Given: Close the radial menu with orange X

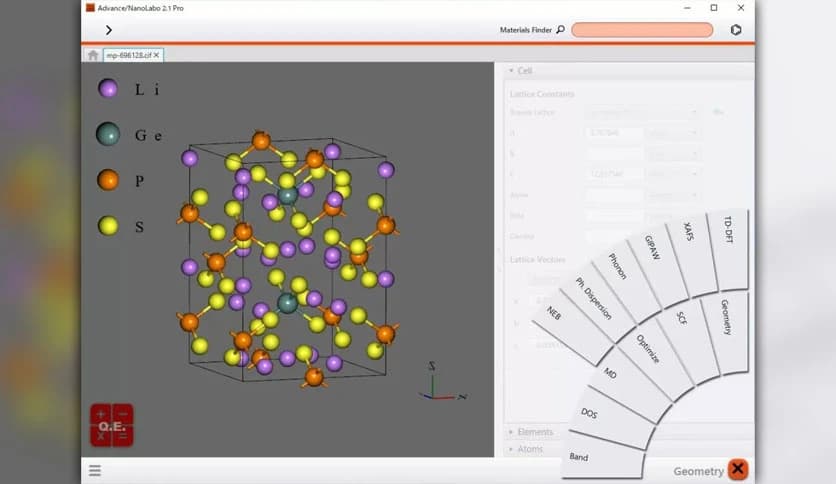Looking at the screenshot, I should coord(738,469).
